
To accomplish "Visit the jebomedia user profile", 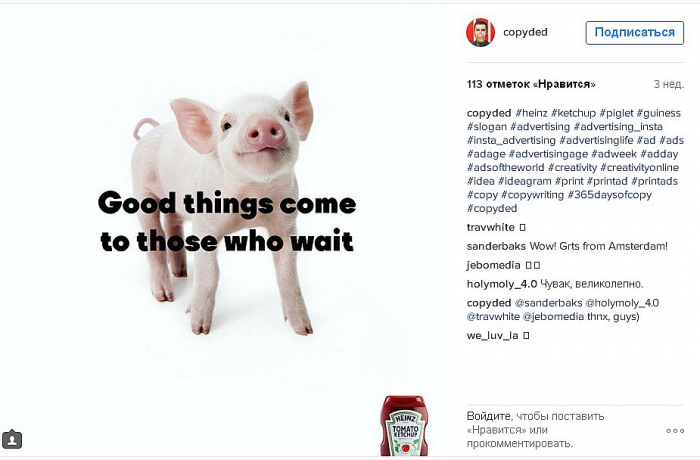I will (x=493, y=265).
